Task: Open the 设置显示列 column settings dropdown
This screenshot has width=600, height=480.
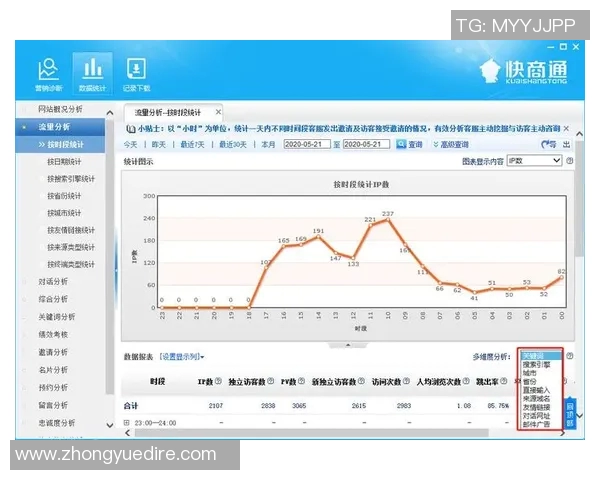Action: coord(182,357)
